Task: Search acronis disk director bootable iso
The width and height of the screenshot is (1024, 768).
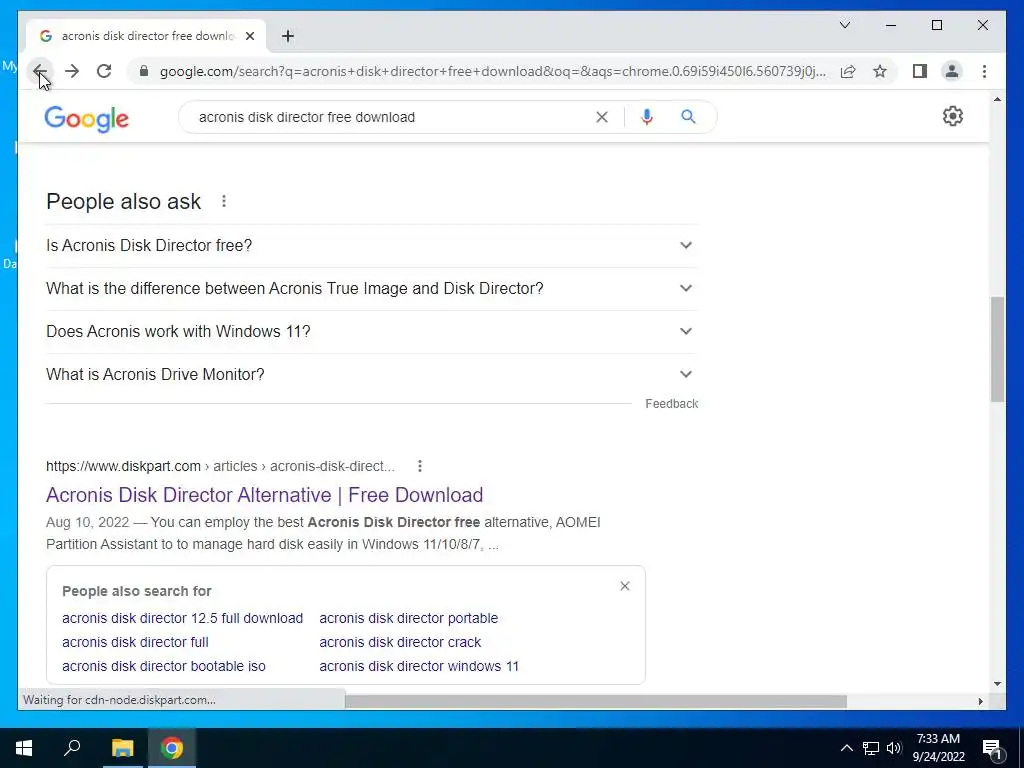Action: click(x=164, y=666)
